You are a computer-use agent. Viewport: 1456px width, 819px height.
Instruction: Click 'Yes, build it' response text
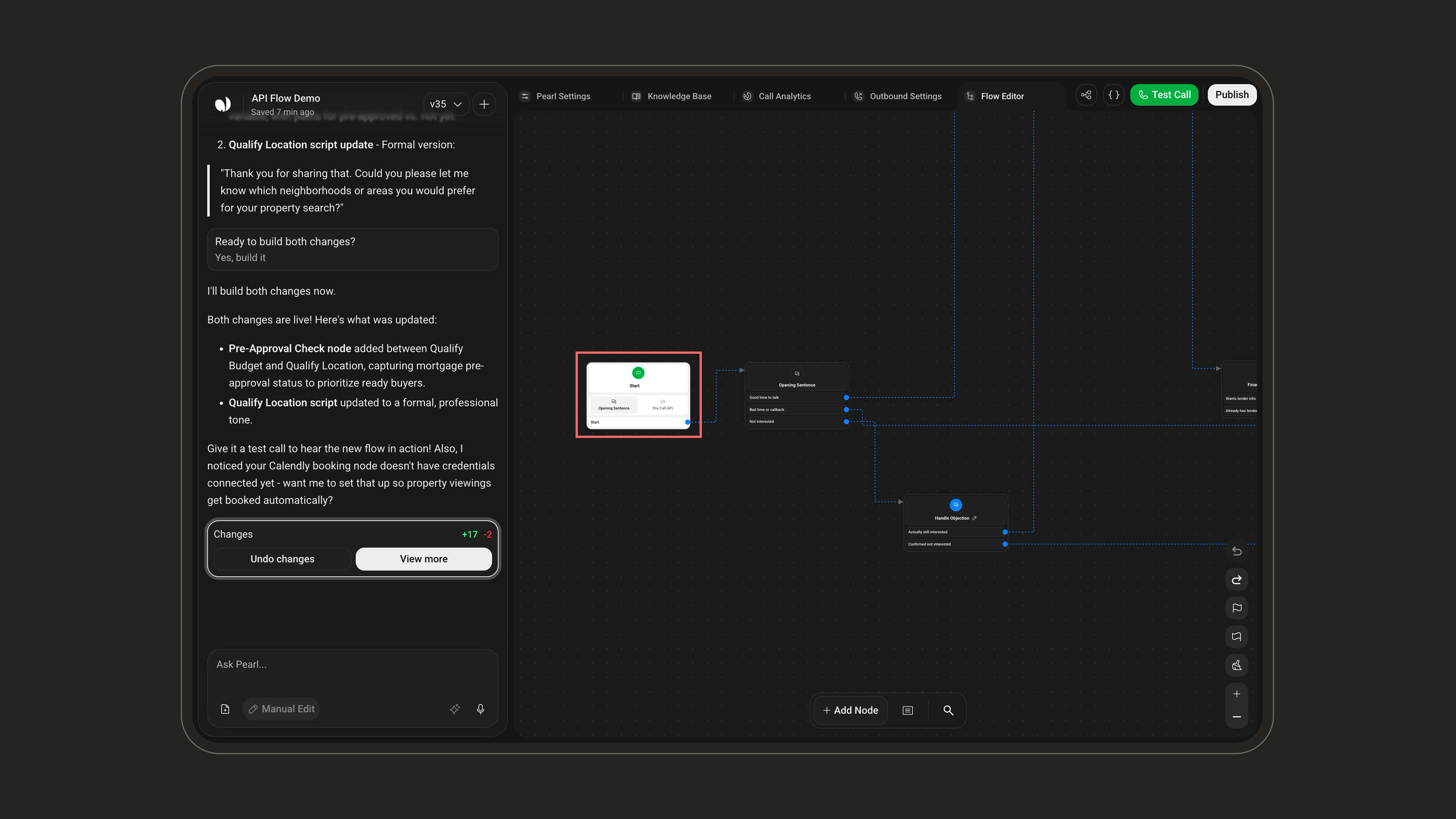[240, 258]
